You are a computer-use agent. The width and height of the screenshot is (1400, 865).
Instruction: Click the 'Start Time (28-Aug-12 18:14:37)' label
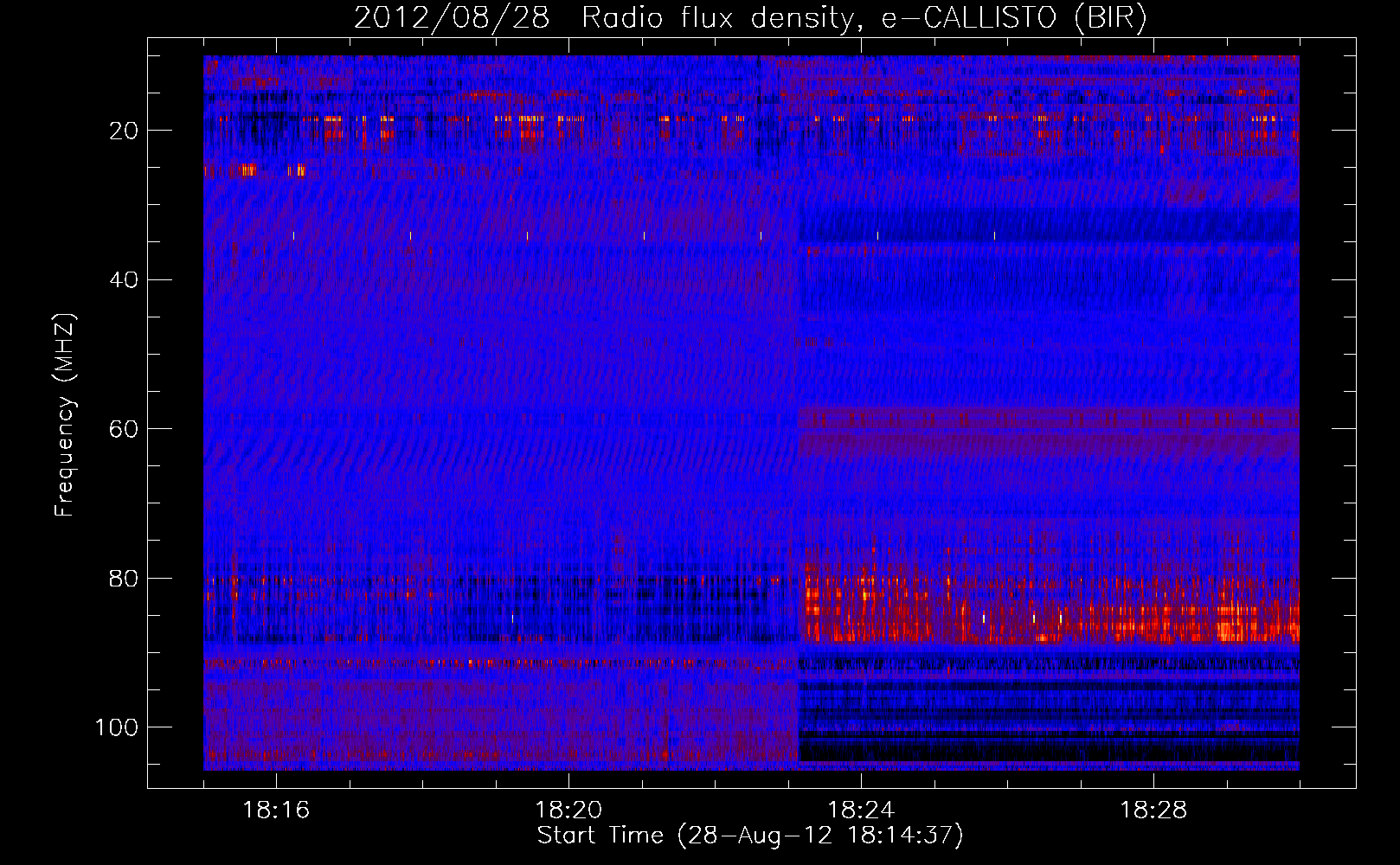pos(750,836)
